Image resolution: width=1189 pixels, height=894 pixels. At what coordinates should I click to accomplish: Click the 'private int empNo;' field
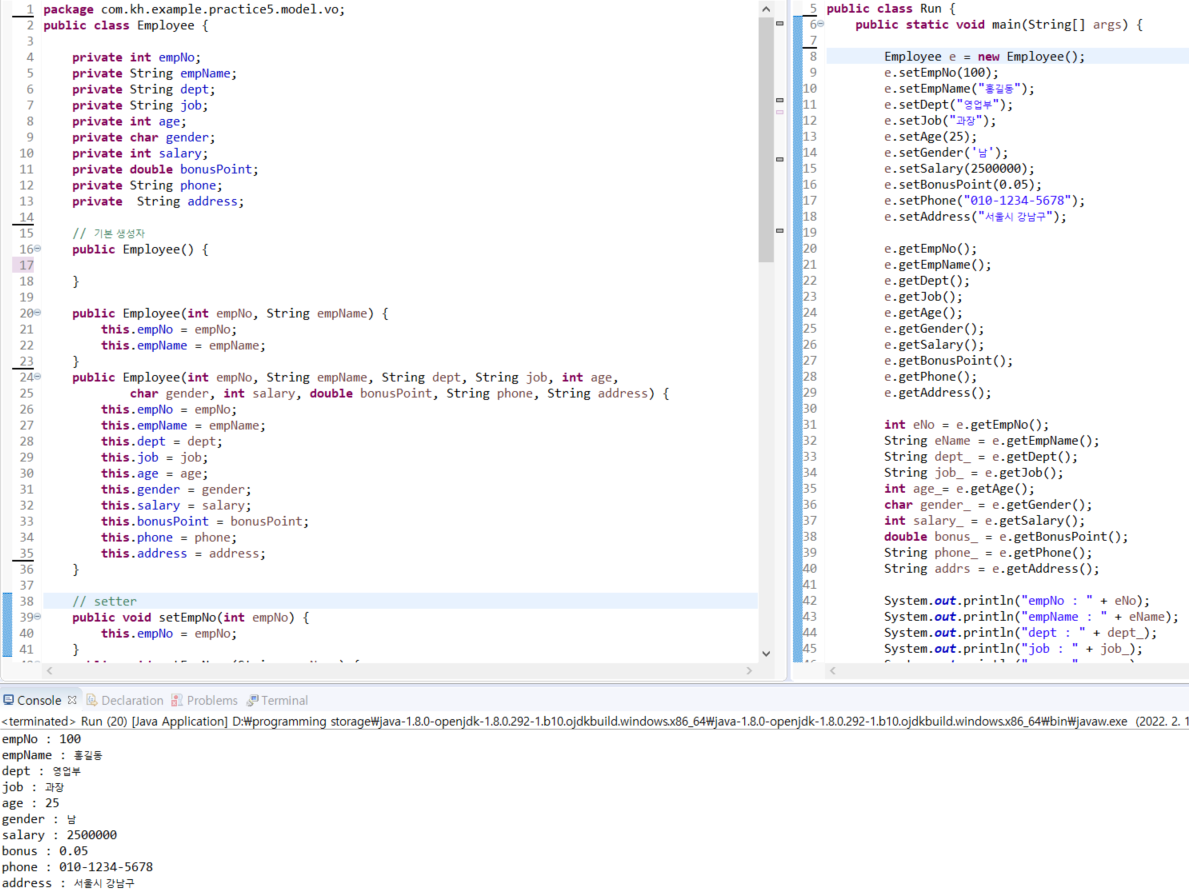tap(136, 58)
